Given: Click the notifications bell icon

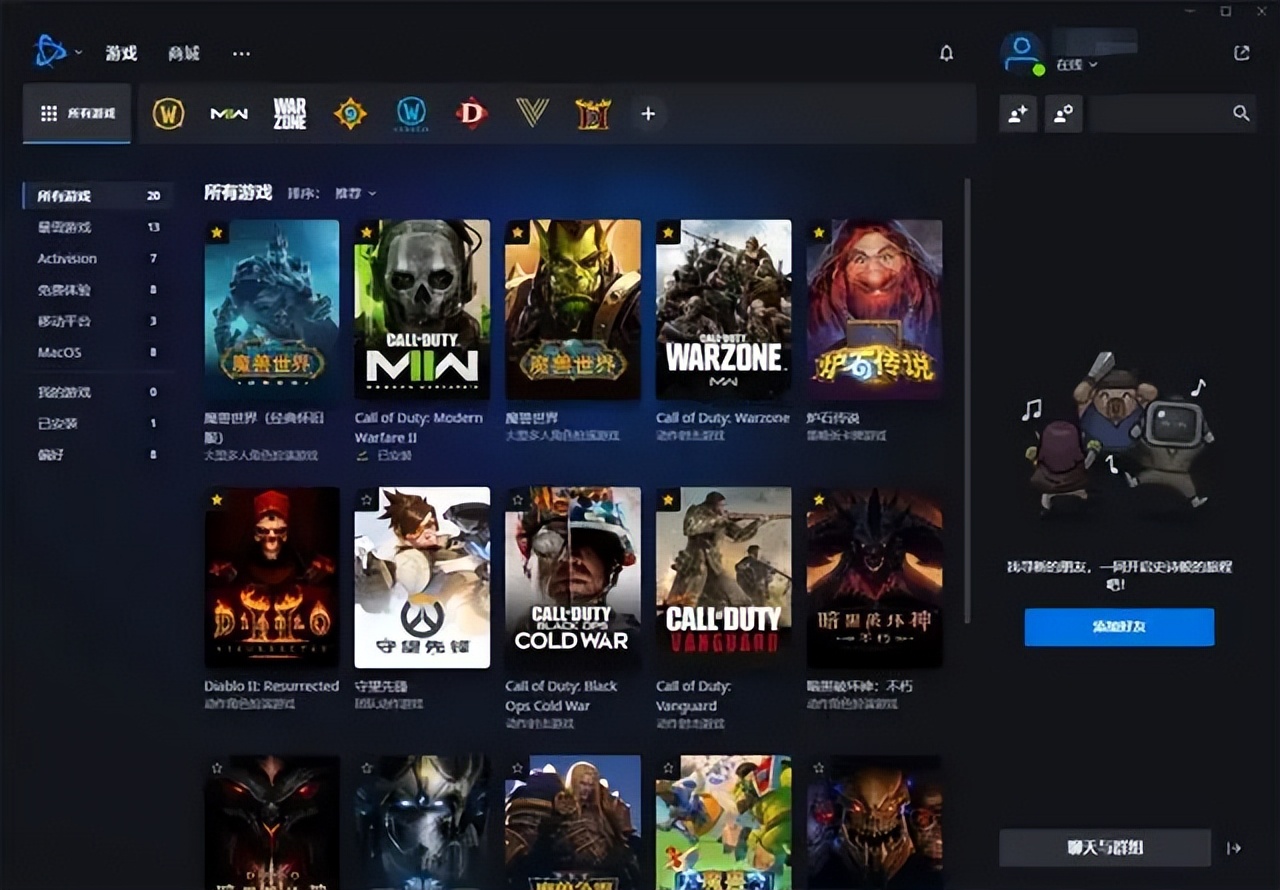Looking at the screenshot, I should [x=946, y=53].
